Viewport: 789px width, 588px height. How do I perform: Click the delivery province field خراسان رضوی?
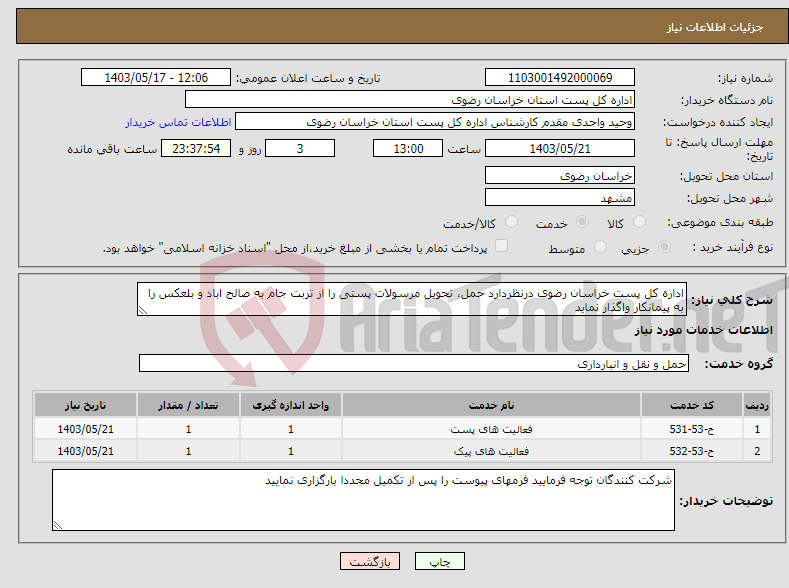pyautogui.click(x=560, y=176)
